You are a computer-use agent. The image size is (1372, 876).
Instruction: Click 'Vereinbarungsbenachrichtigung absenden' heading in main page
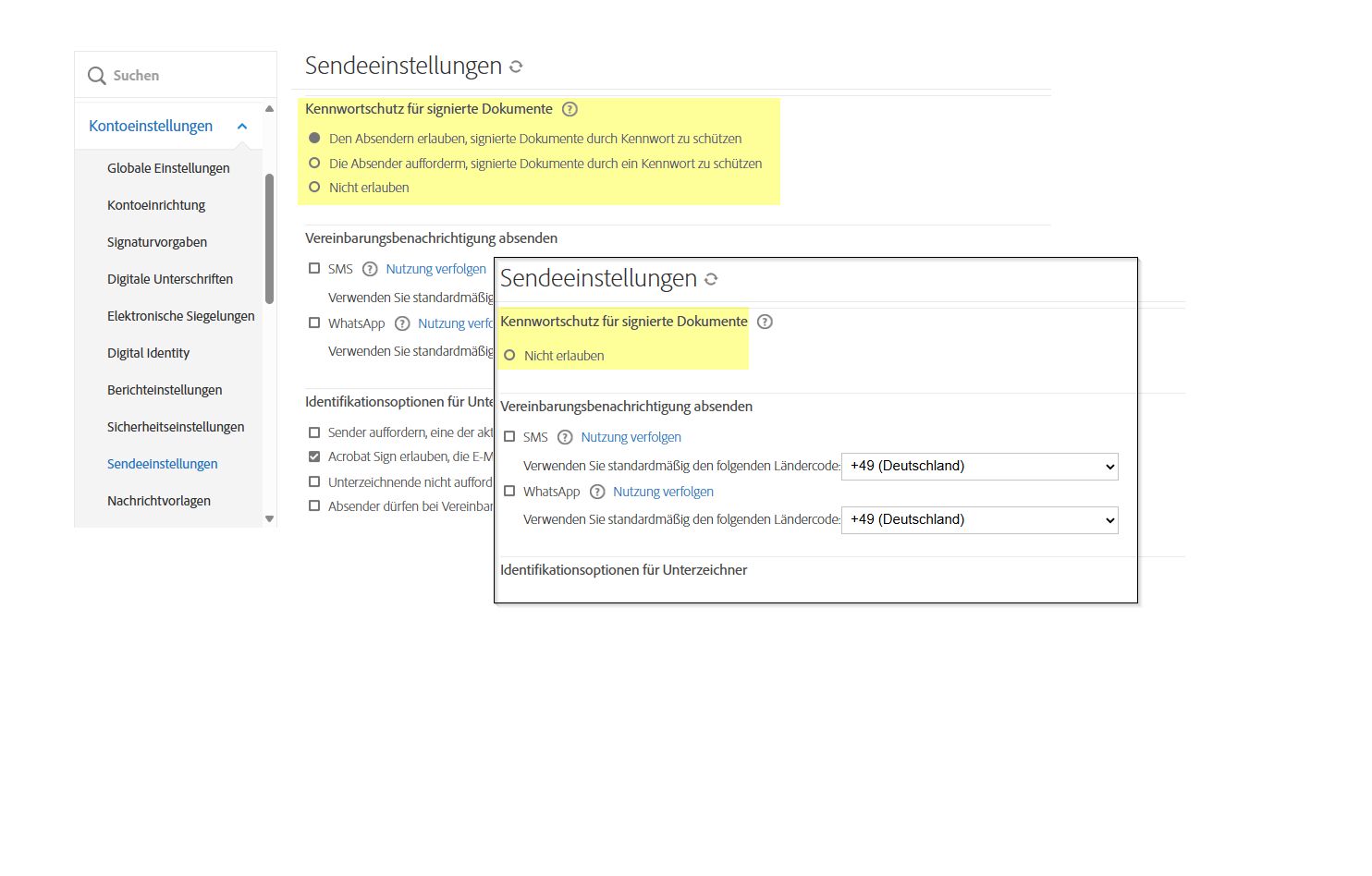coord(431,238)
